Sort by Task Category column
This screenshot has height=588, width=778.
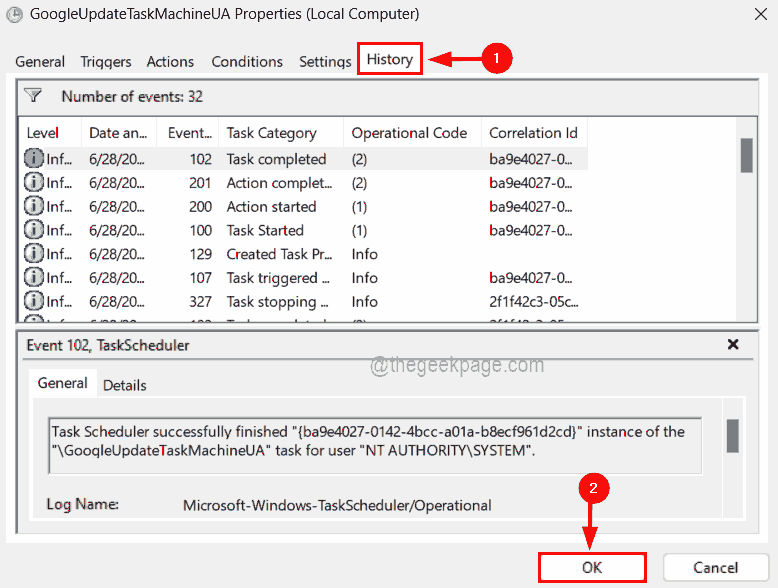pos(281,132)
